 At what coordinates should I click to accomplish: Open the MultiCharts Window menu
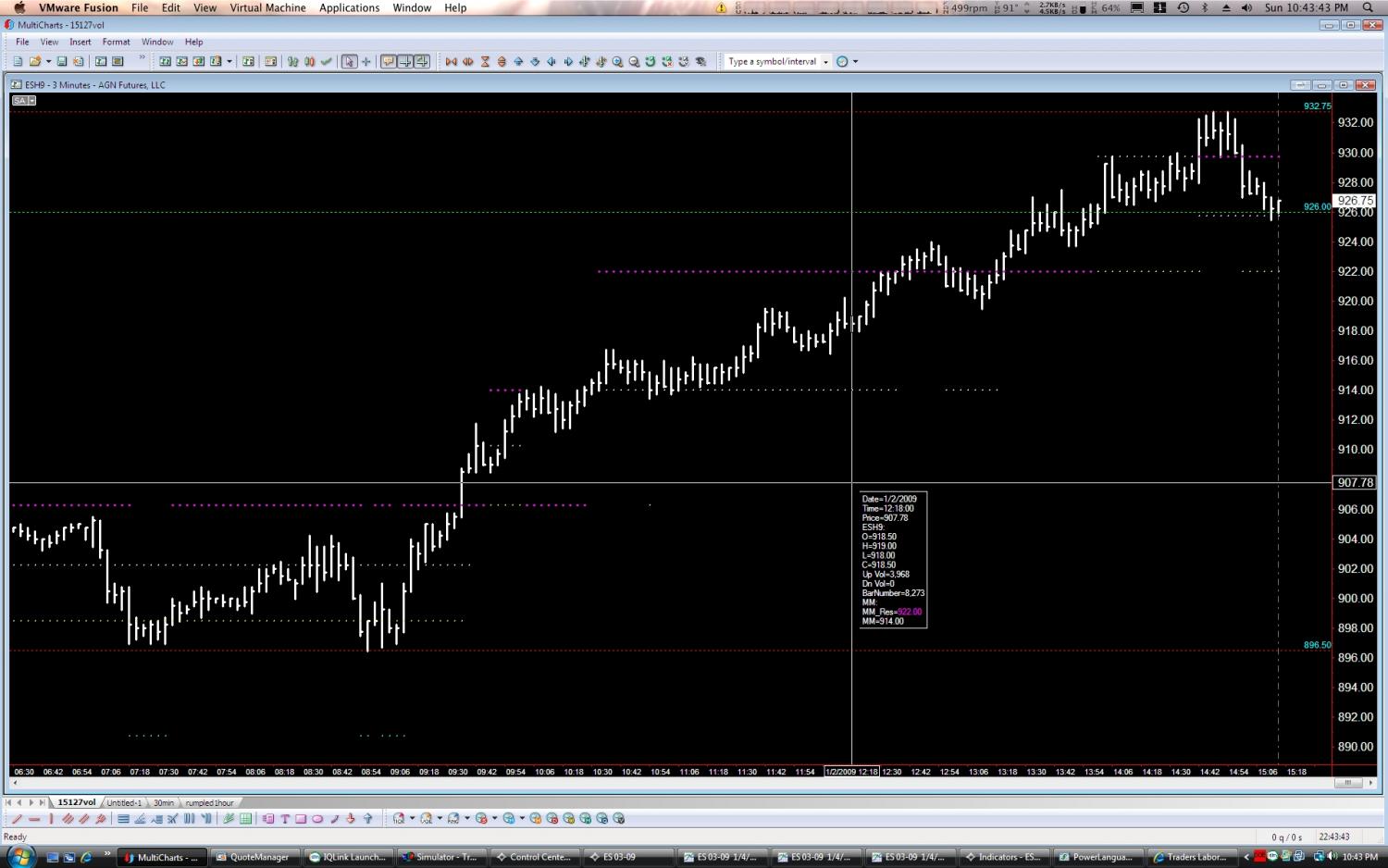(157, 42)
